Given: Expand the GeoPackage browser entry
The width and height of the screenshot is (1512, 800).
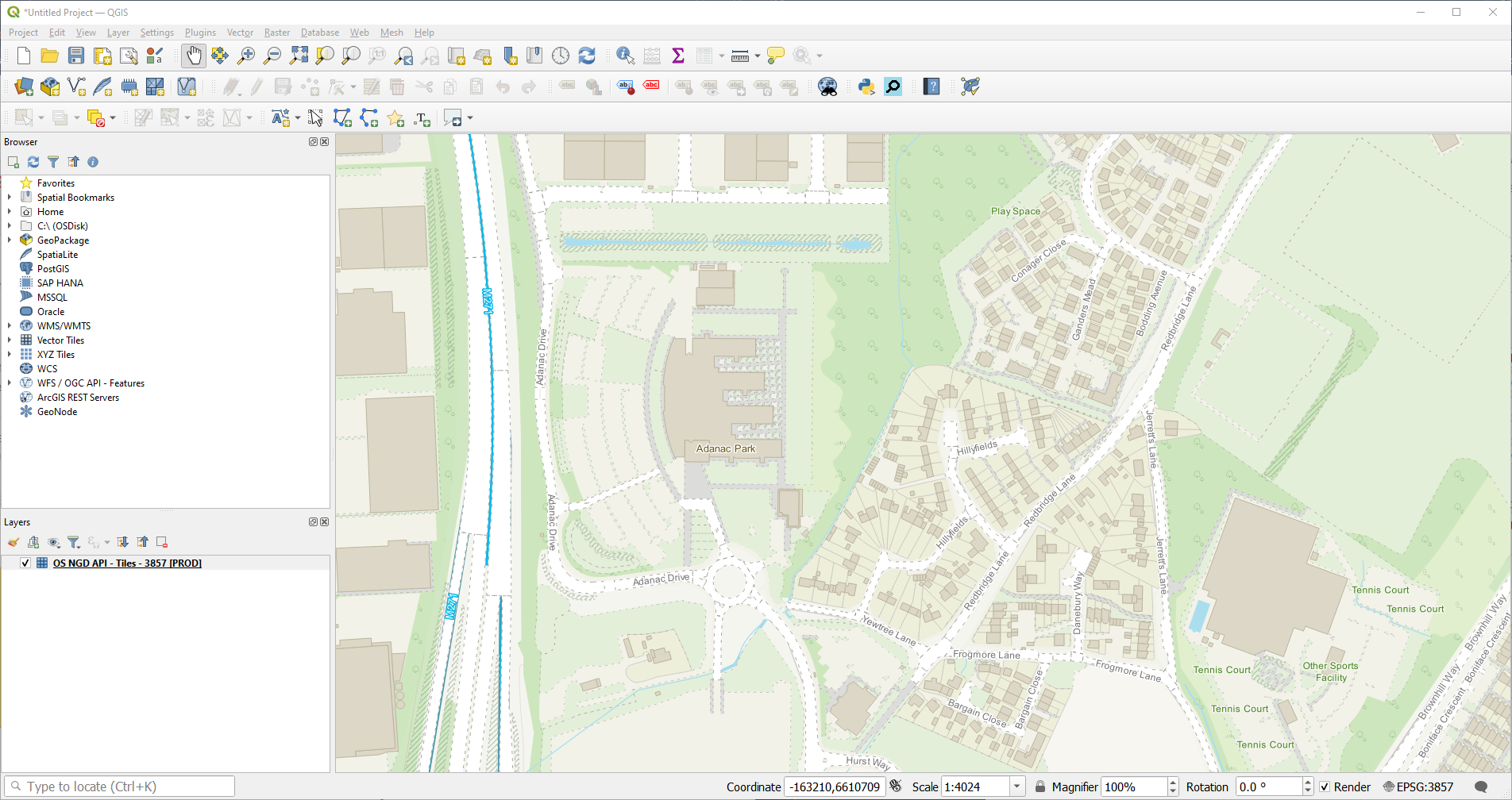Looking at the screenshot, I should click(10, 240).
